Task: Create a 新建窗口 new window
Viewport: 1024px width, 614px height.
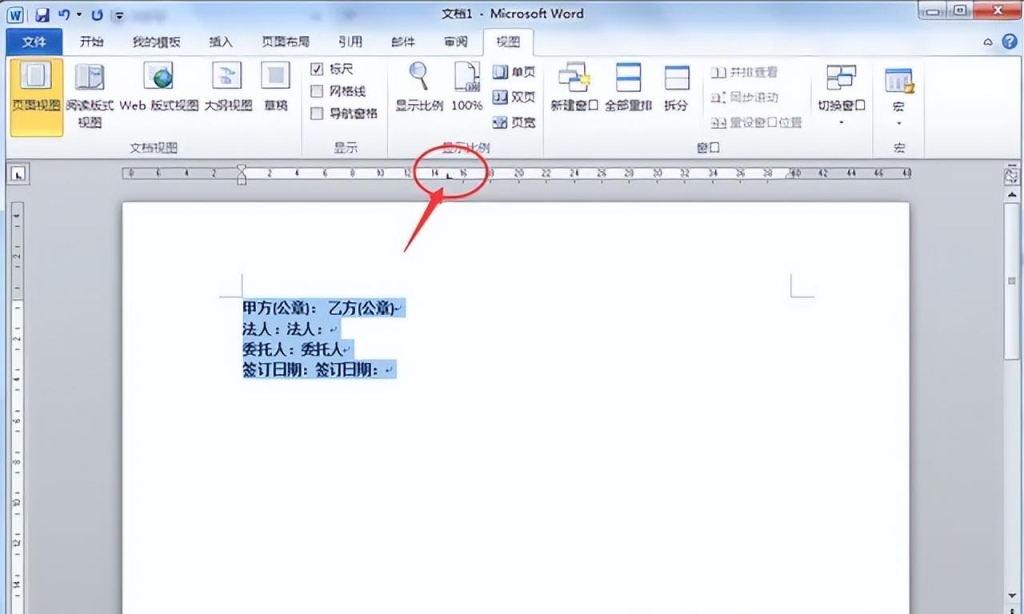Action: click(x=575, y=90)
